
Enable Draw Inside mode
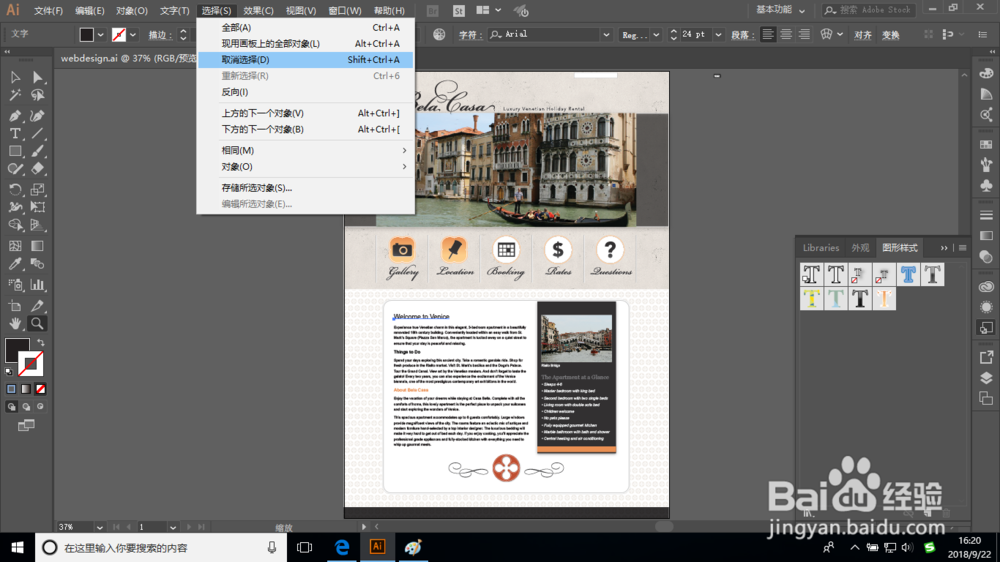tap(40, 407)
